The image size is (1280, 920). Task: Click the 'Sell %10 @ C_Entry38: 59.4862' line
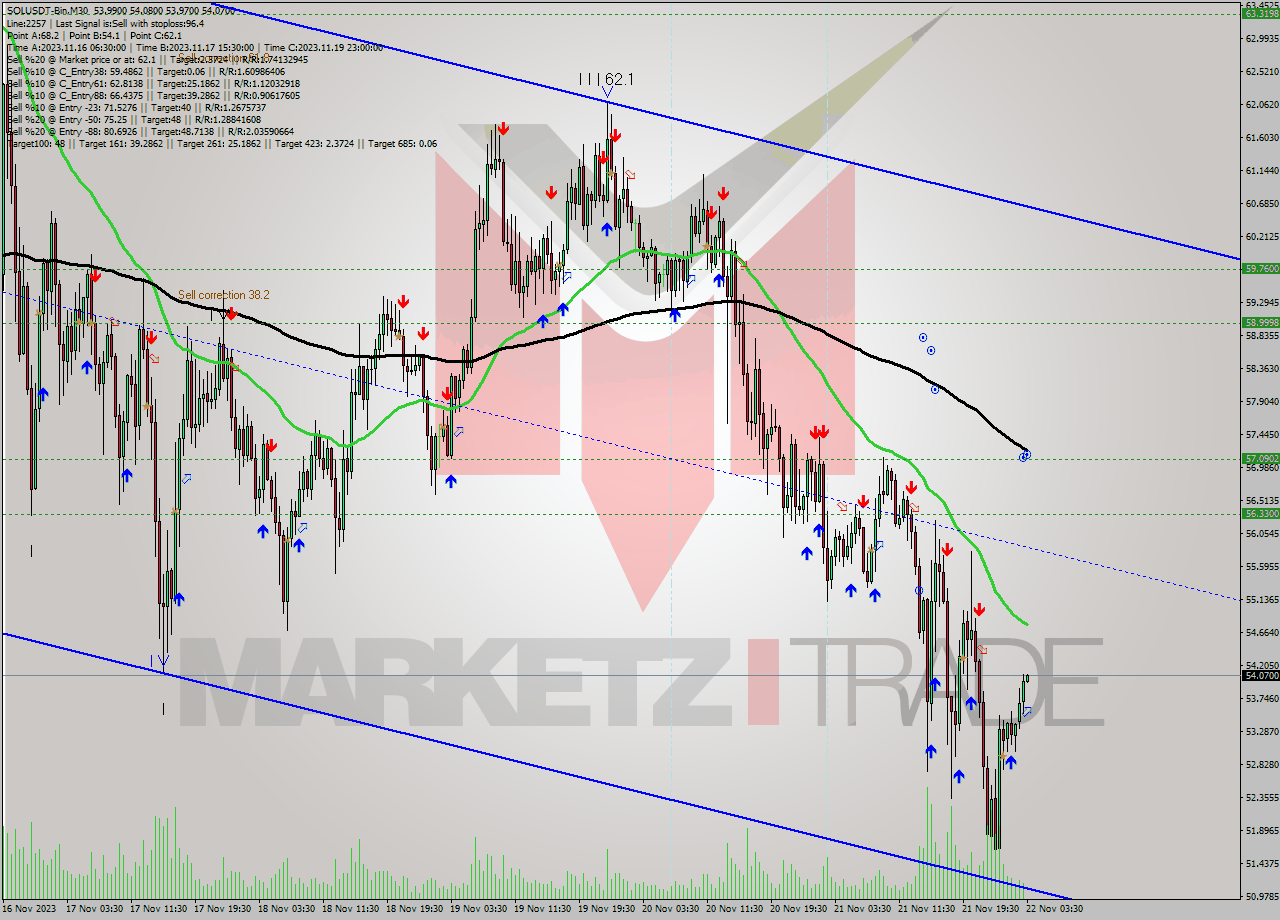tap(145, 71)
